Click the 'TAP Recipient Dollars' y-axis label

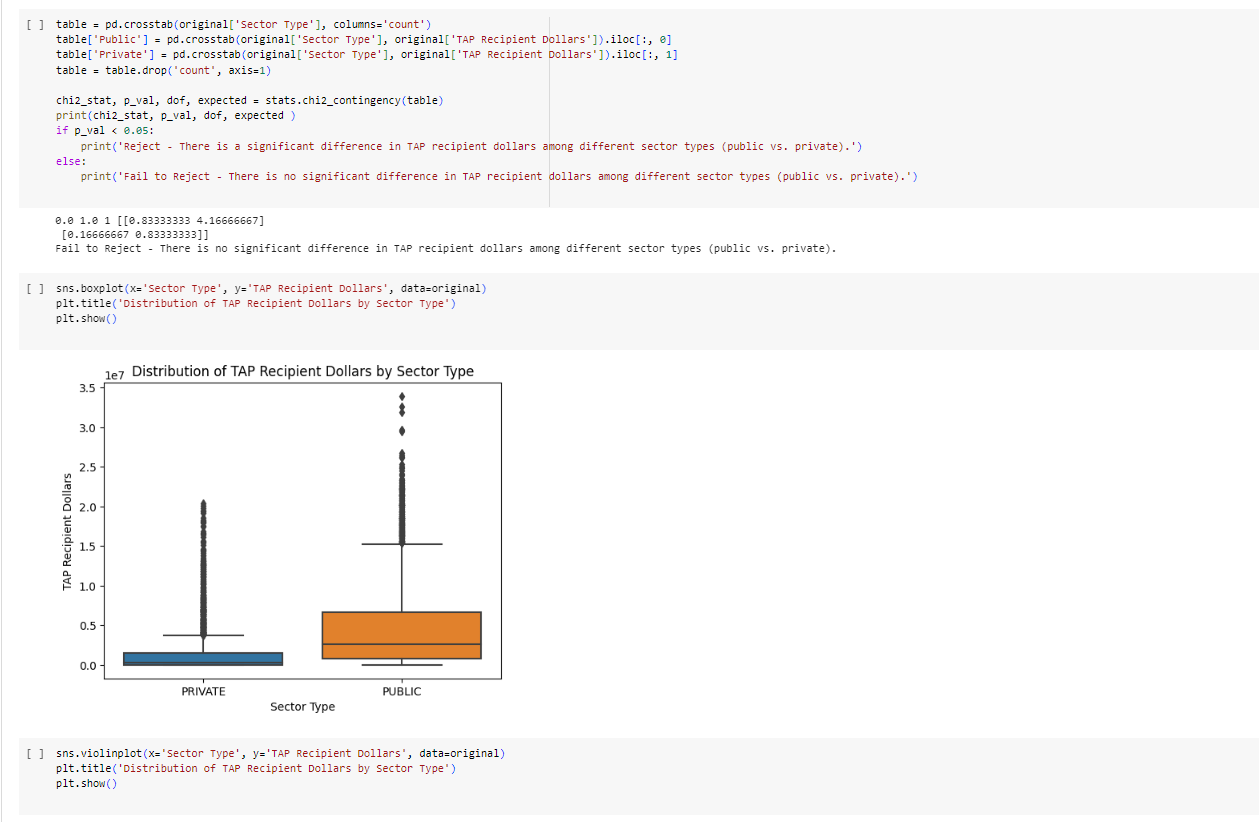click(68, 531)
